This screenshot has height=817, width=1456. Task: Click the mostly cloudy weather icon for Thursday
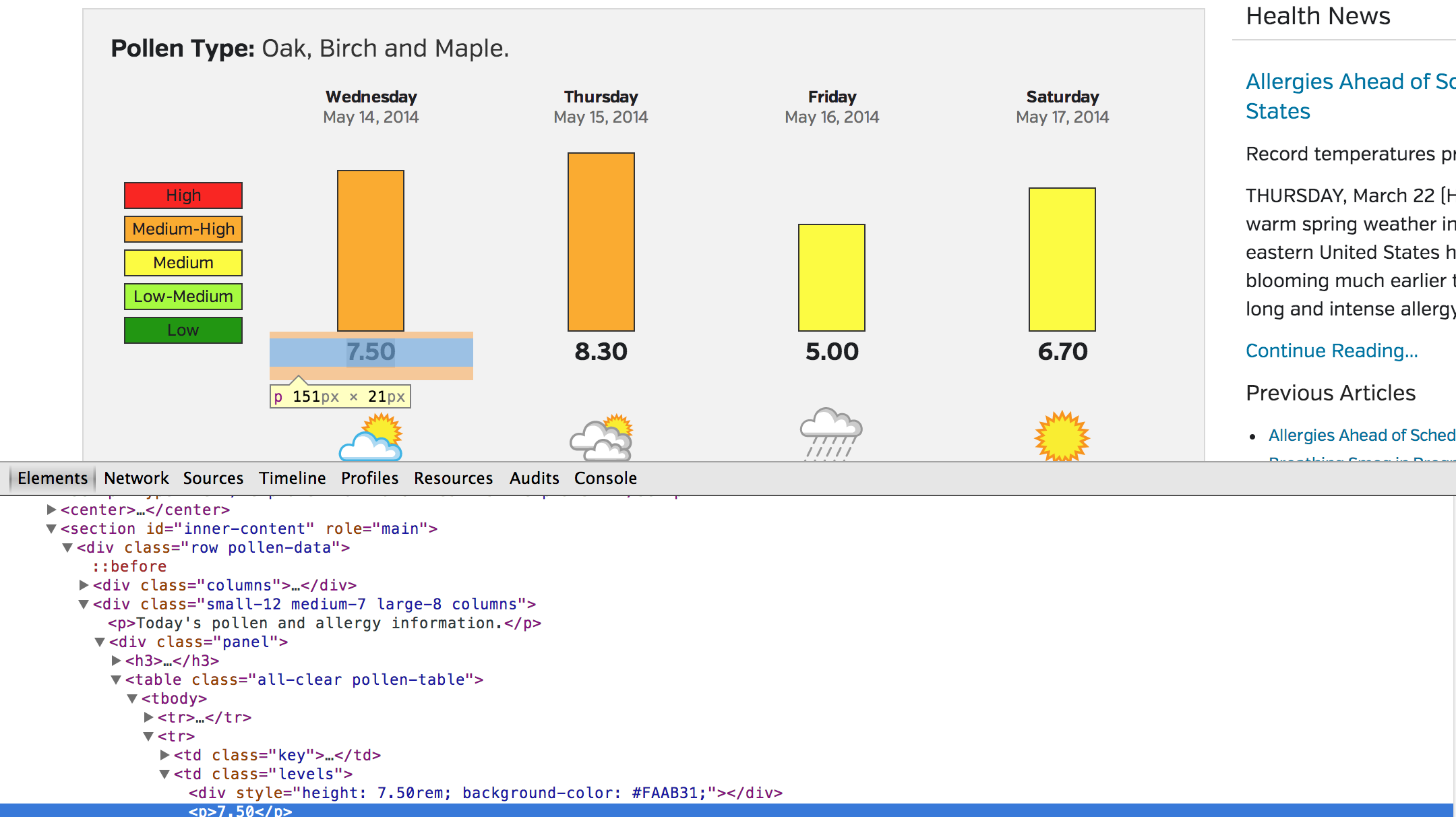[601, 438]
